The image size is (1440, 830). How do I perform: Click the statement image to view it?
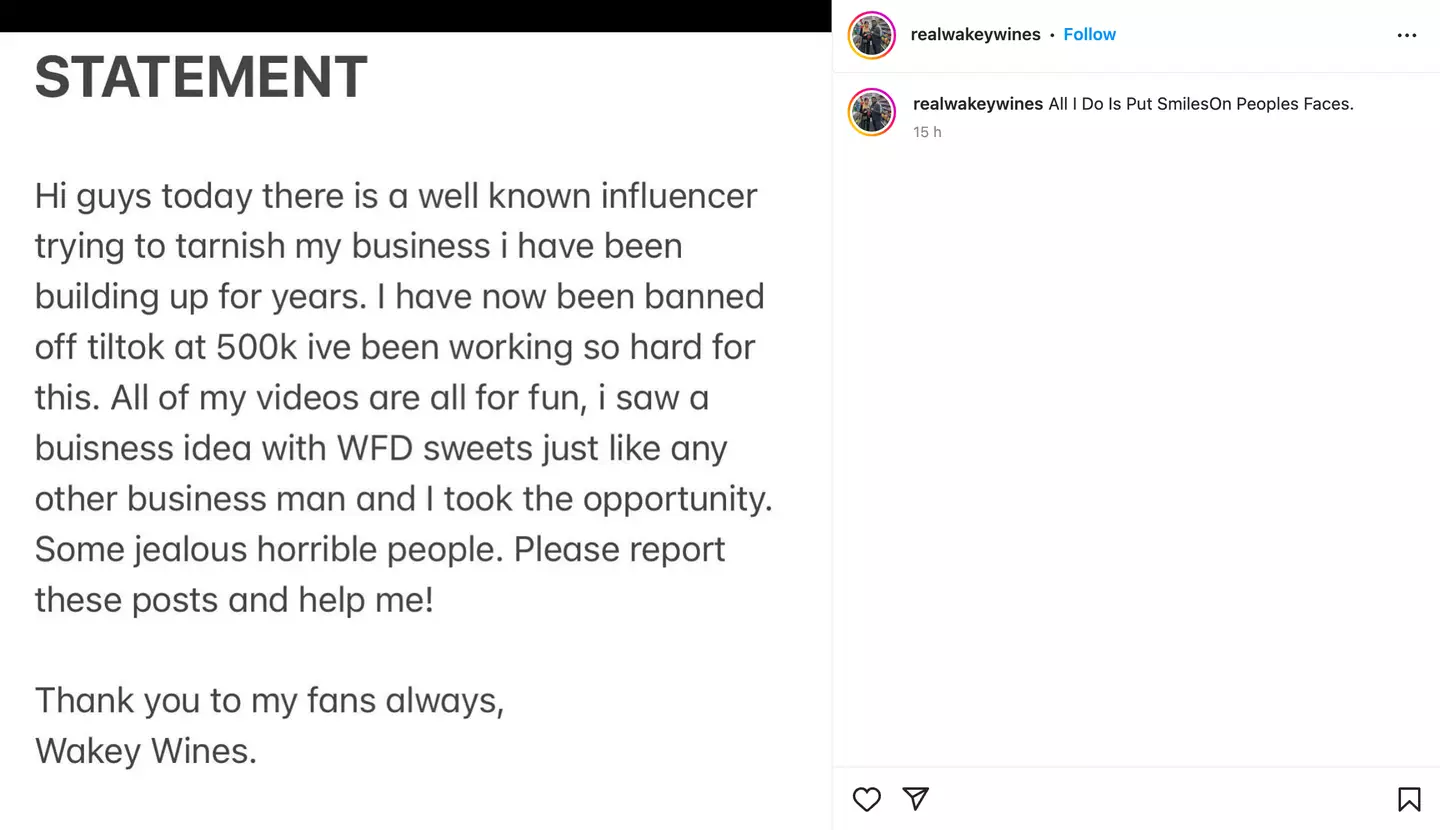tap(415, 415)
